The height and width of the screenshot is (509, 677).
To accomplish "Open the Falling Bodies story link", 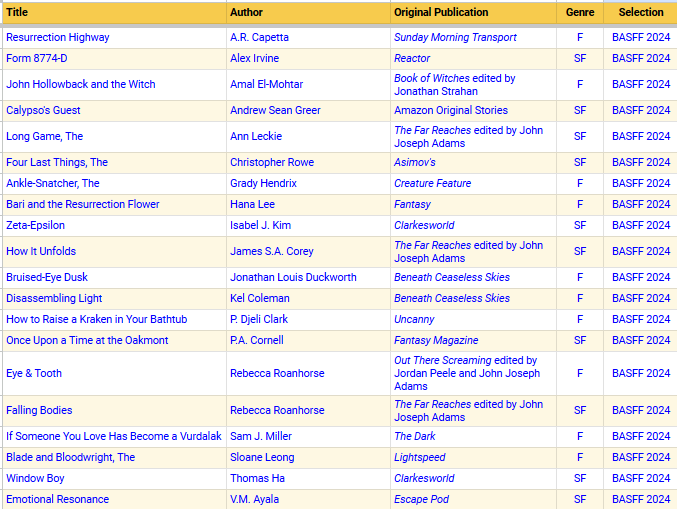I will click(39, 410).
